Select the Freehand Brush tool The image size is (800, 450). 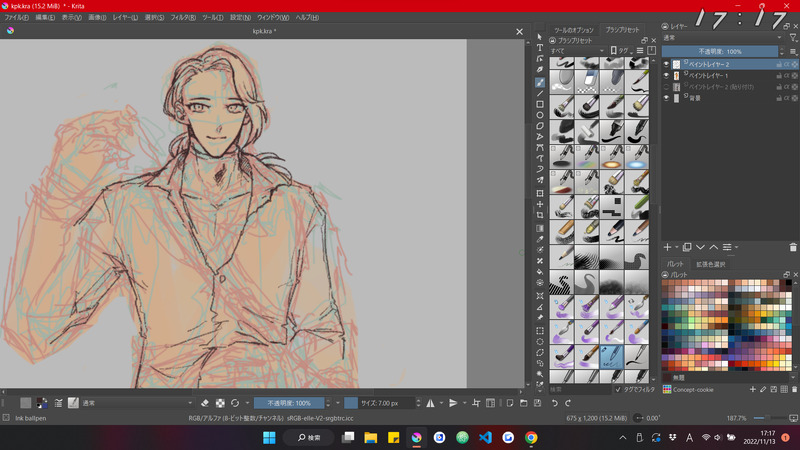[x=540, y=82]
